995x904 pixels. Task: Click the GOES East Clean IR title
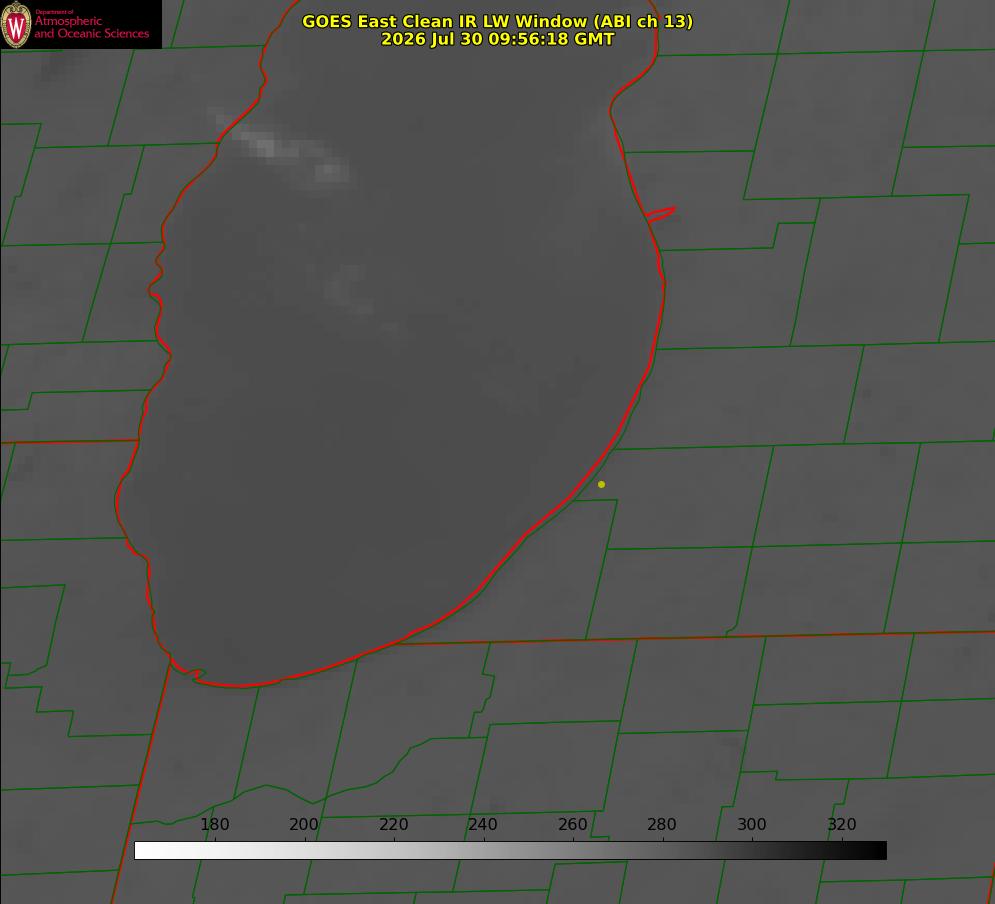[498, 21]
